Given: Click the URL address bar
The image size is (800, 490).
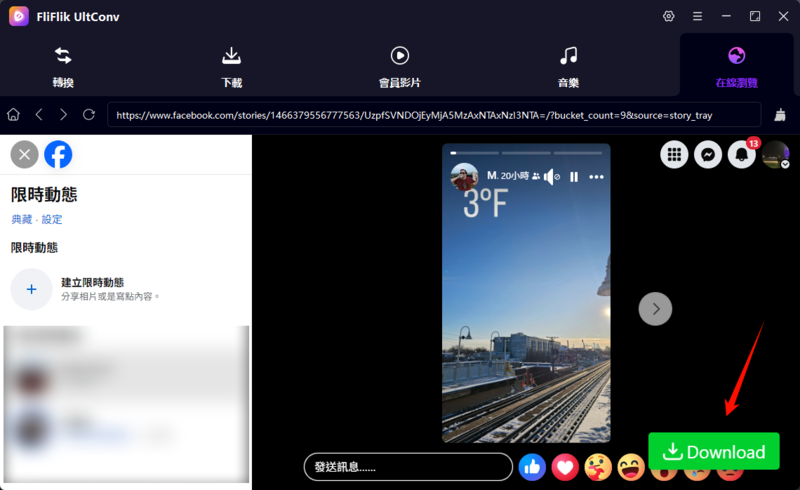Looking at the screenshot, I should [x=434, y=115].
